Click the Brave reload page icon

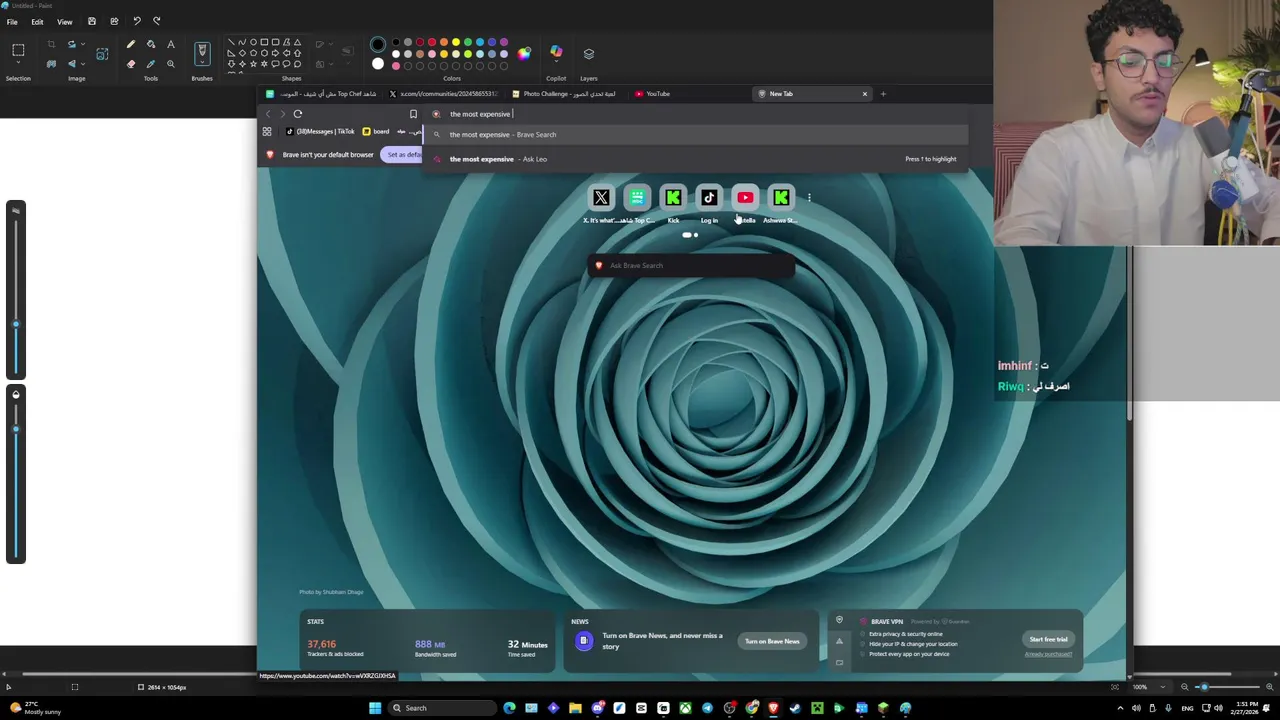pyautogui.click(x=297, y=114)
